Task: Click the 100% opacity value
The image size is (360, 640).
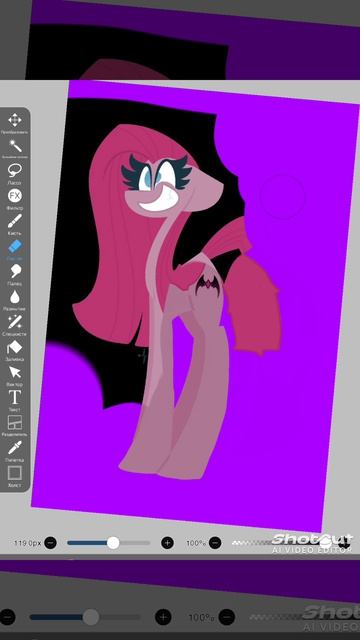Action: (196, 543)
